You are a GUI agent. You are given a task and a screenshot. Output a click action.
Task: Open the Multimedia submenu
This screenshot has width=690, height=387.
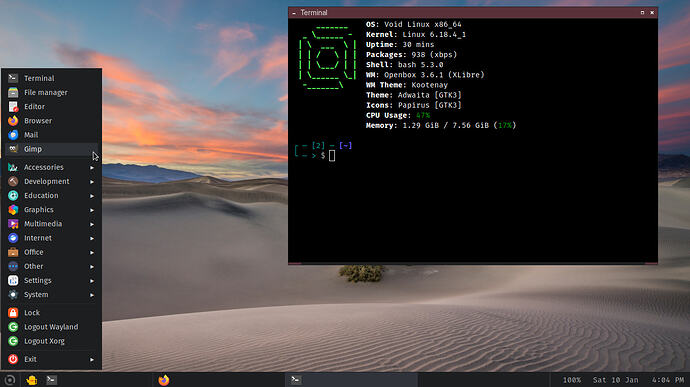(x=51, y=224)
